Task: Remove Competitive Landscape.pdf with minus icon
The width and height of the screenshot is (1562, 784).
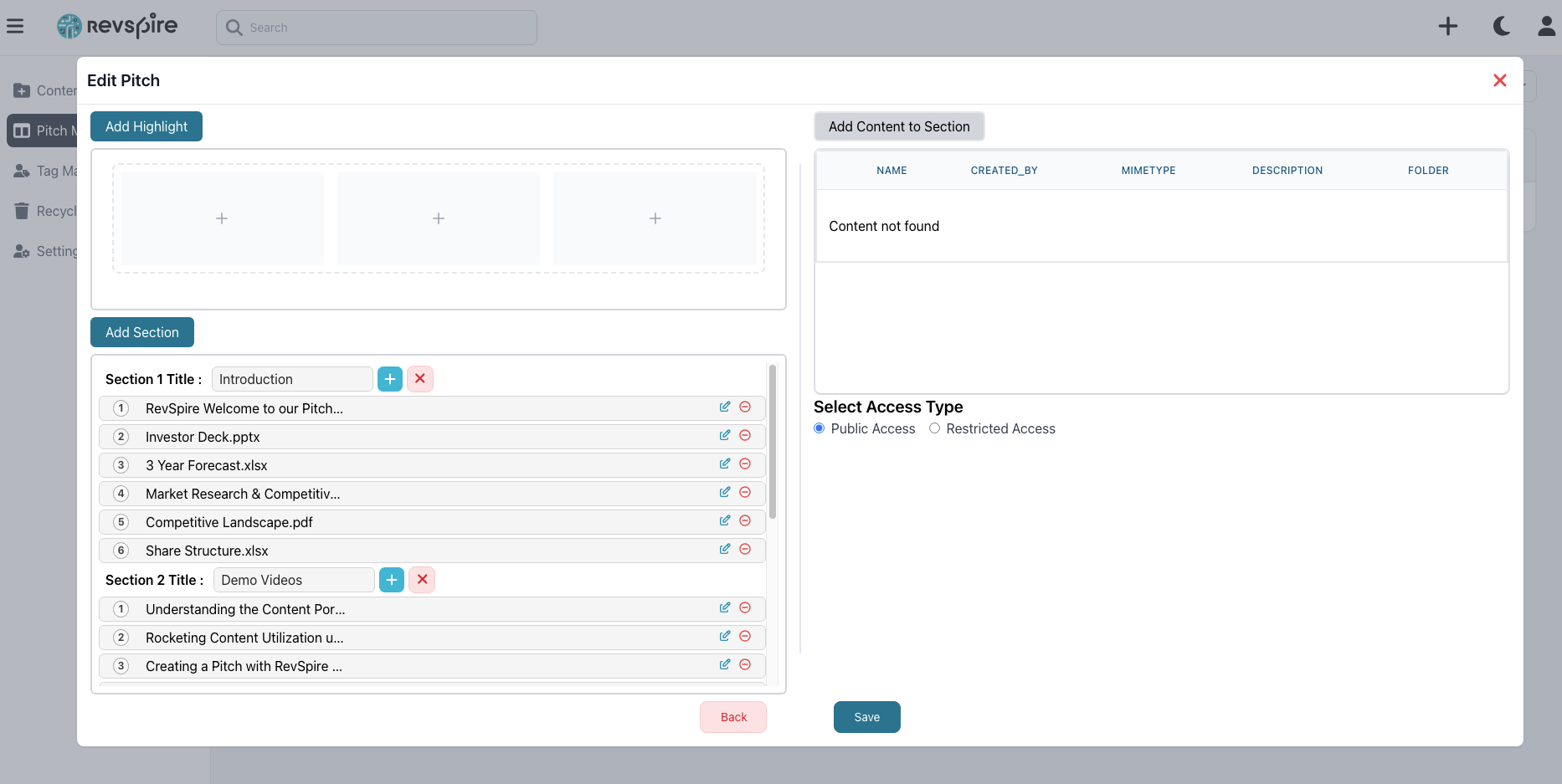Action: (x=745, y=520)
